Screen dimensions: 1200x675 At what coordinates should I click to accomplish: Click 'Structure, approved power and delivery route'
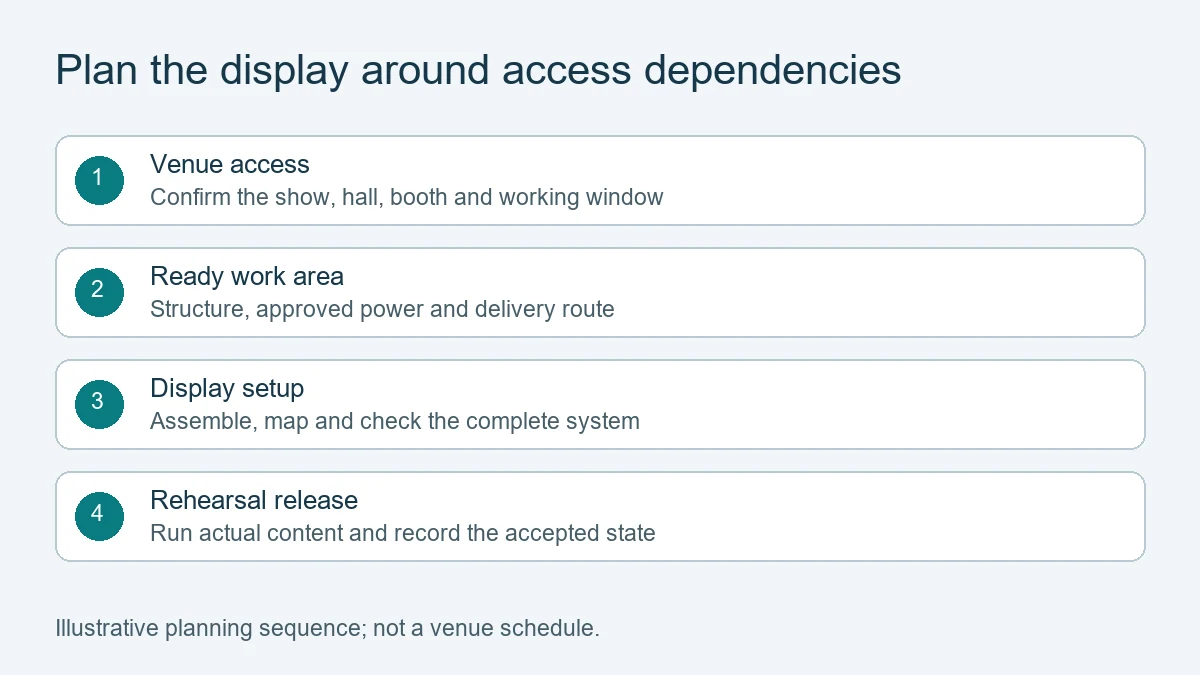coord(382,309)
